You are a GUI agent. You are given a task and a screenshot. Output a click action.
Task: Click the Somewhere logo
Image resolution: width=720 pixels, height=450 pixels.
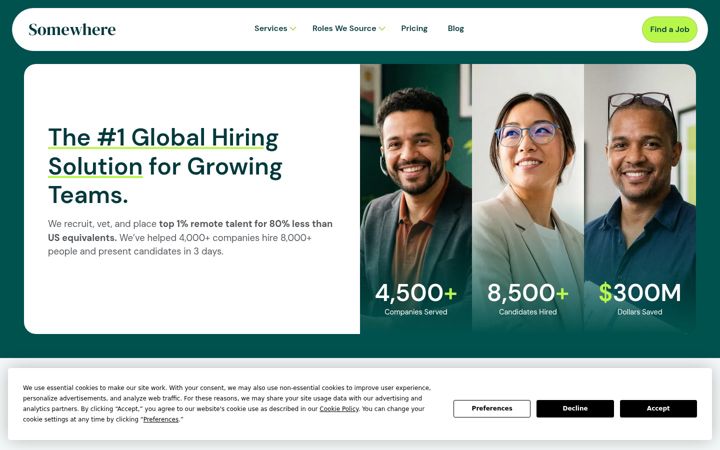pyautogui.click(x=72, y=29)
